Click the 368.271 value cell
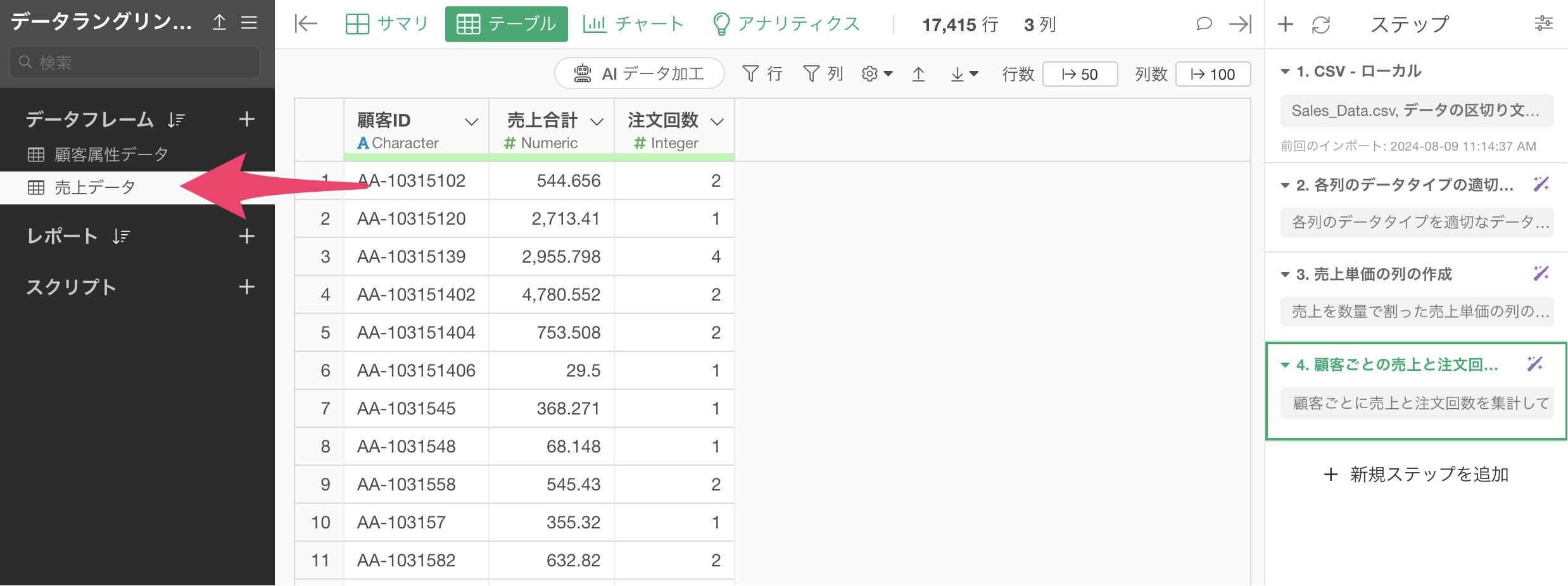This screenshot has height=586, width=1568. (x=552, y=409)
